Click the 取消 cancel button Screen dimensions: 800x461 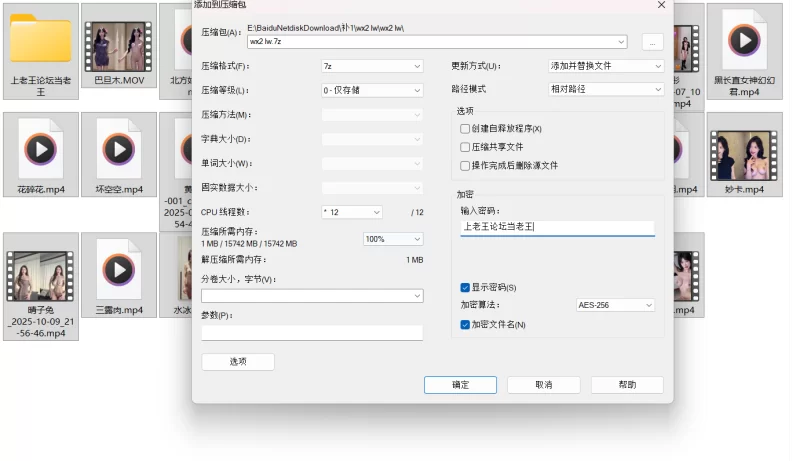click(543, 385)
